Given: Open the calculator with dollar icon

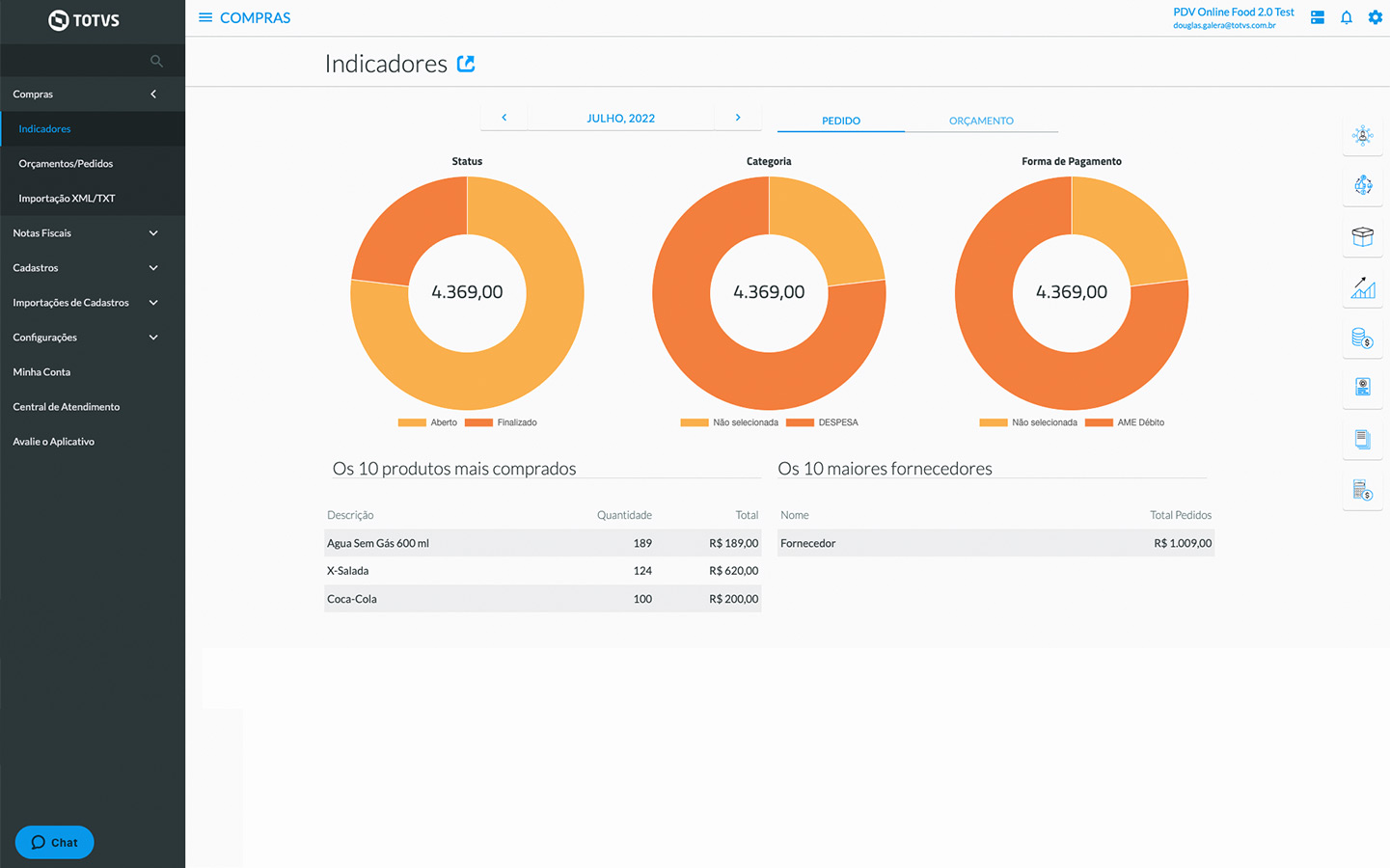Looking at the screenshot, I should [x=1362, y=490].
